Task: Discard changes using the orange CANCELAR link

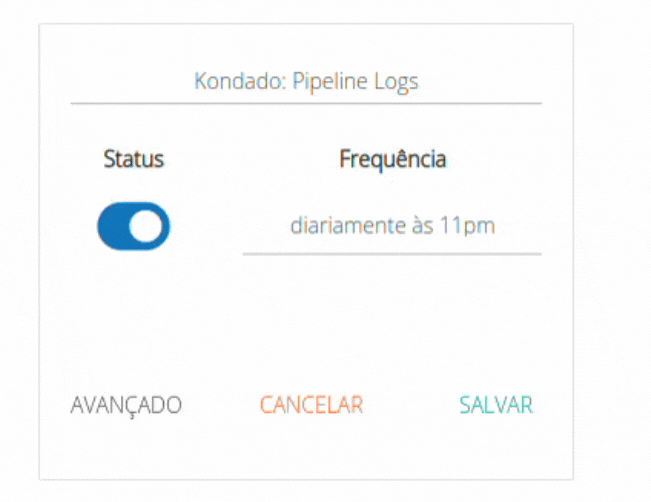Action: [x=311, y=405]
